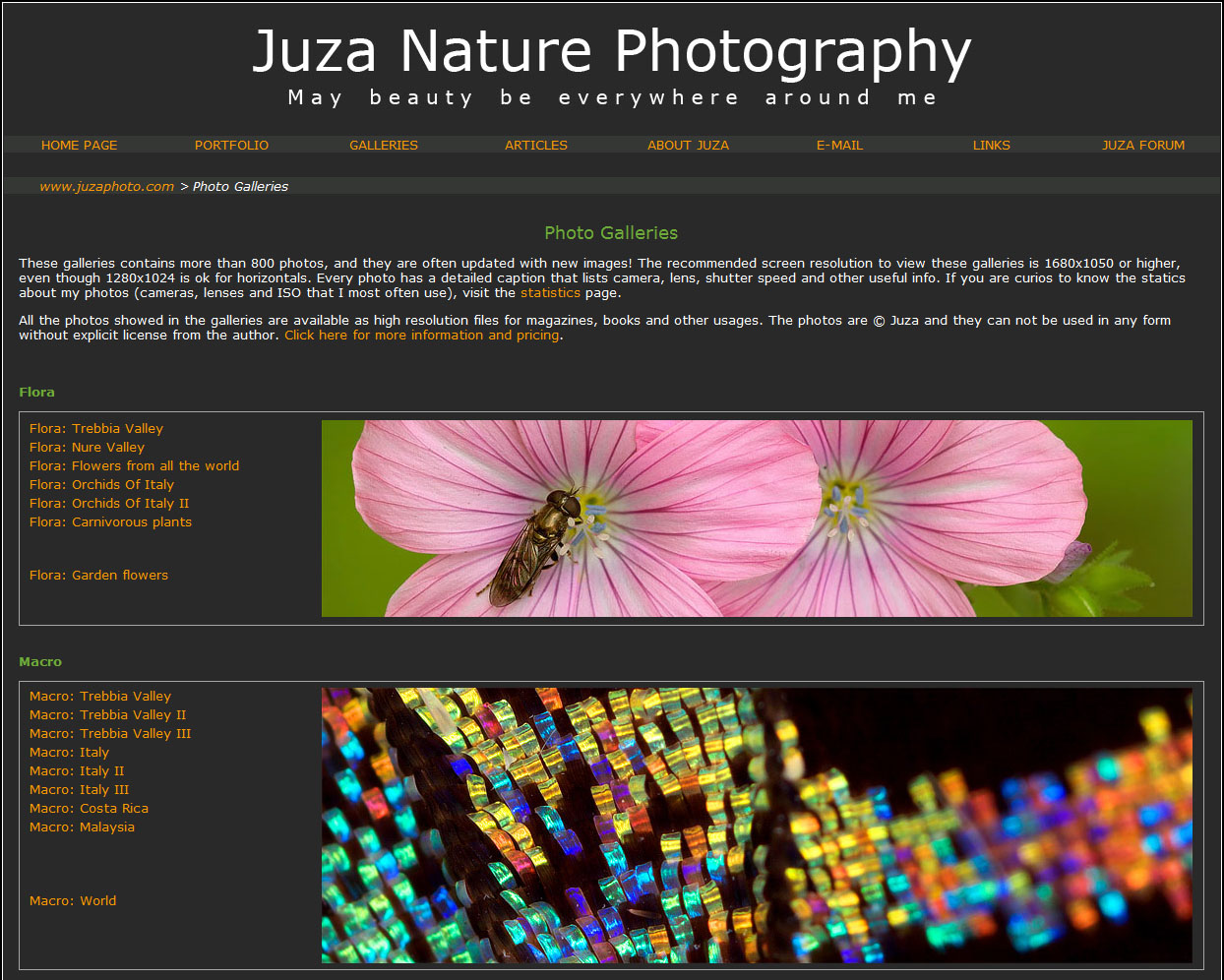Visit the JUZA FORUM
1224x980 pixels.
1143,145
